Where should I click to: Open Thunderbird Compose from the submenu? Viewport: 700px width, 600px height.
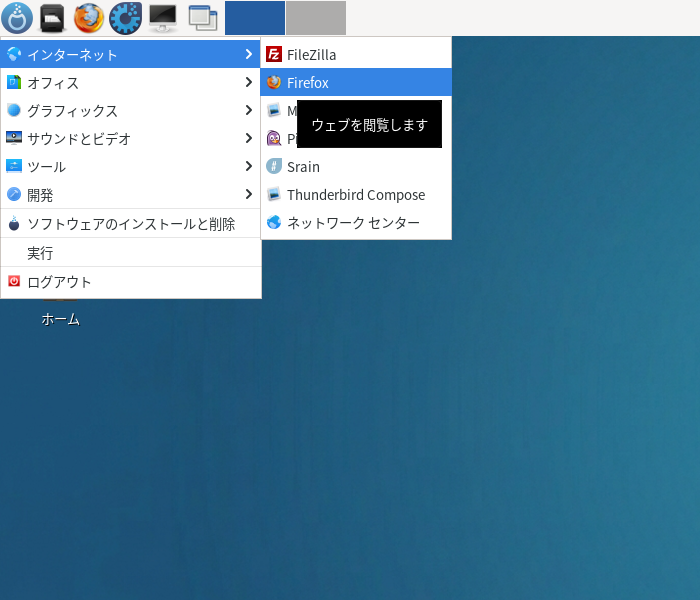pos(356,195)
